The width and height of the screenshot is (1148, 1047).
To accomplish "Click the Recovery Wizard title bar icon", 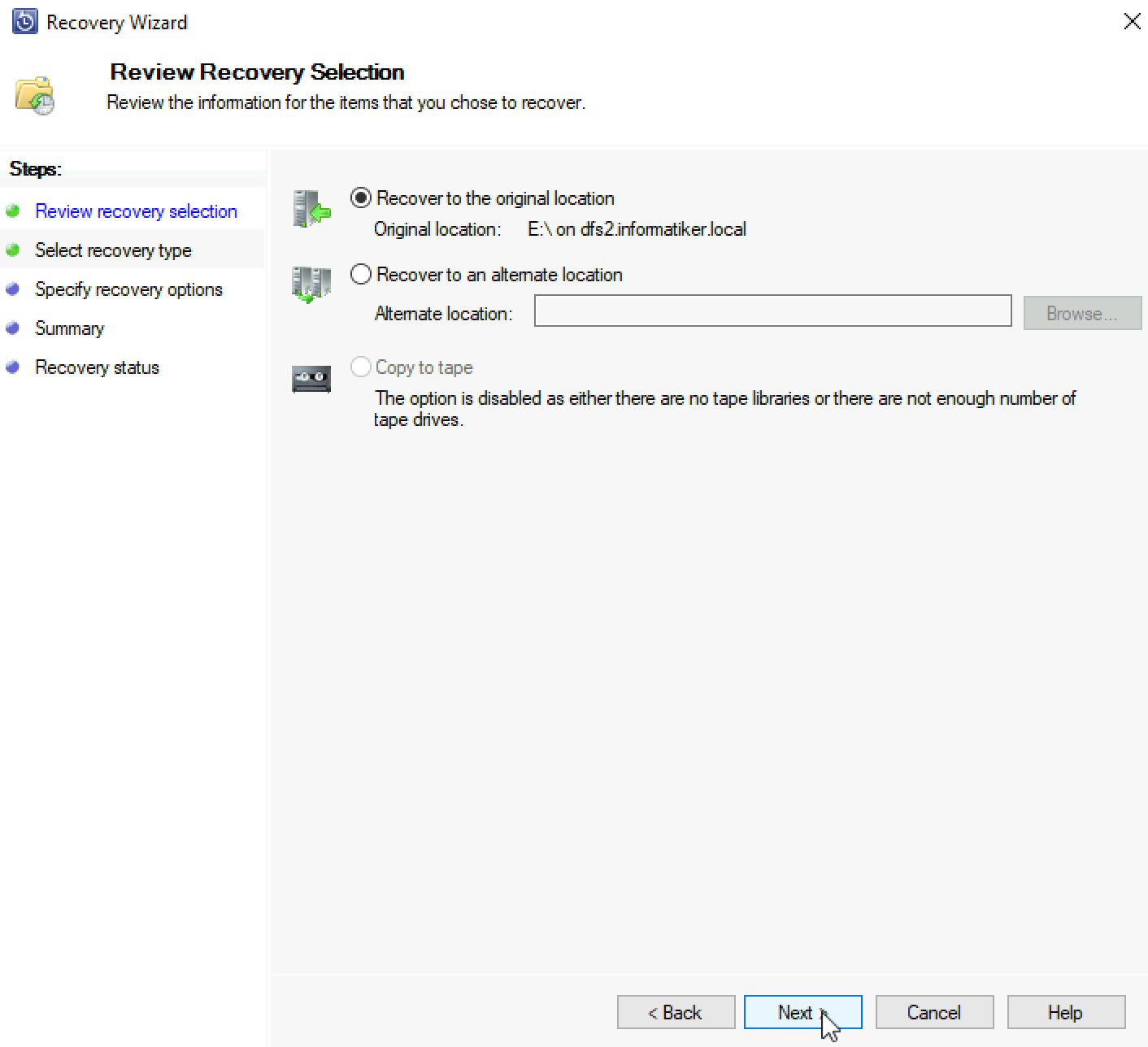I will tap(25, 21).
